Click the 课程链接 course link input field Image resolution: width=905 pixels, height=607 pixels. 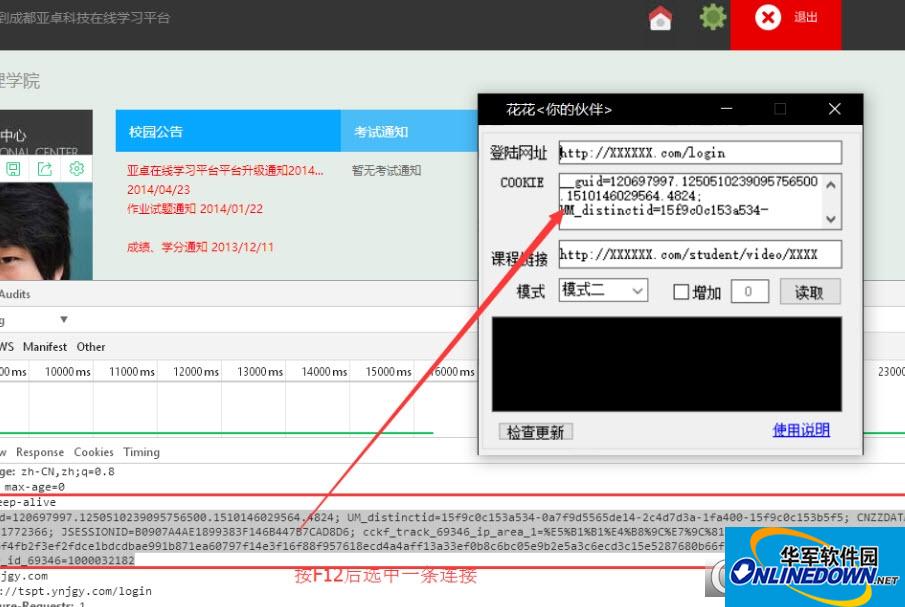[700, 254]
